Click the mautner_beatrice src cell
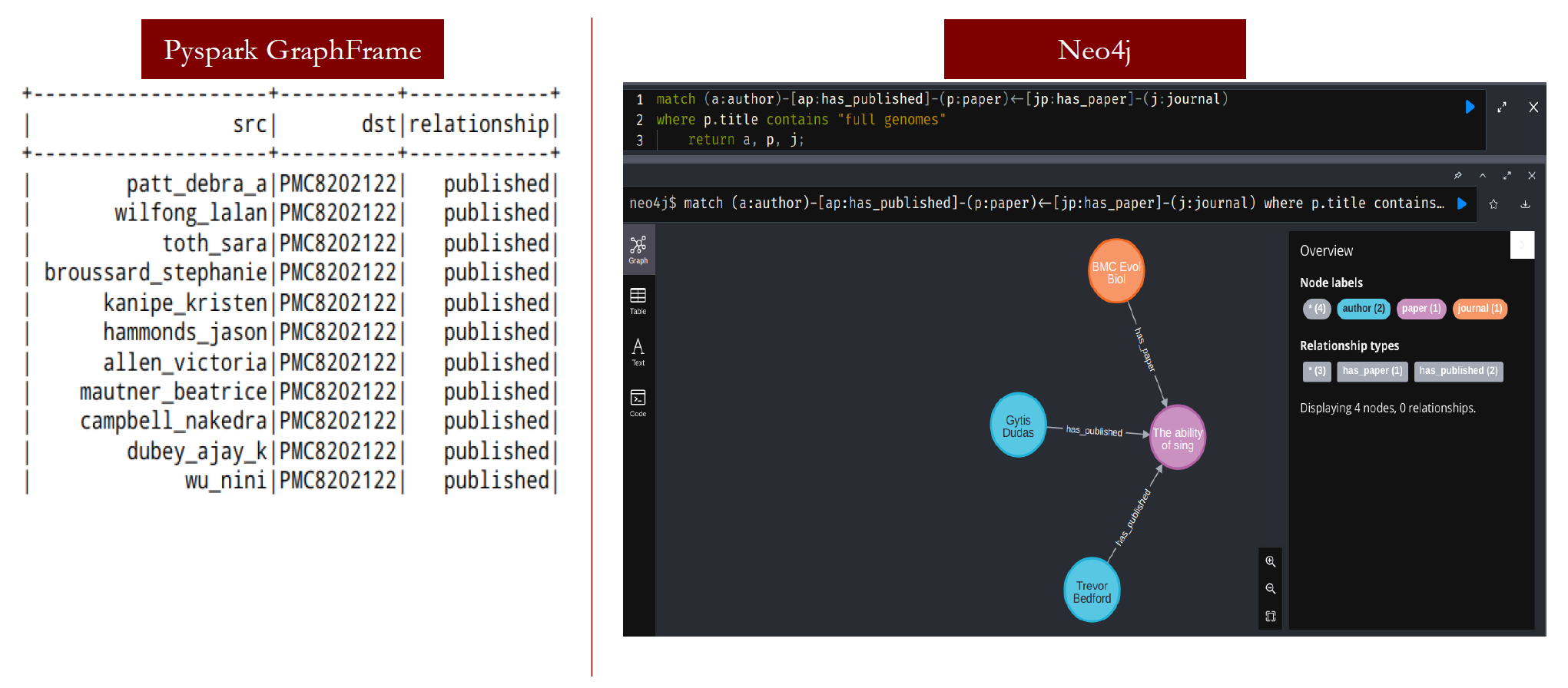The image size is (1568, 688). (x=173, y=392)
